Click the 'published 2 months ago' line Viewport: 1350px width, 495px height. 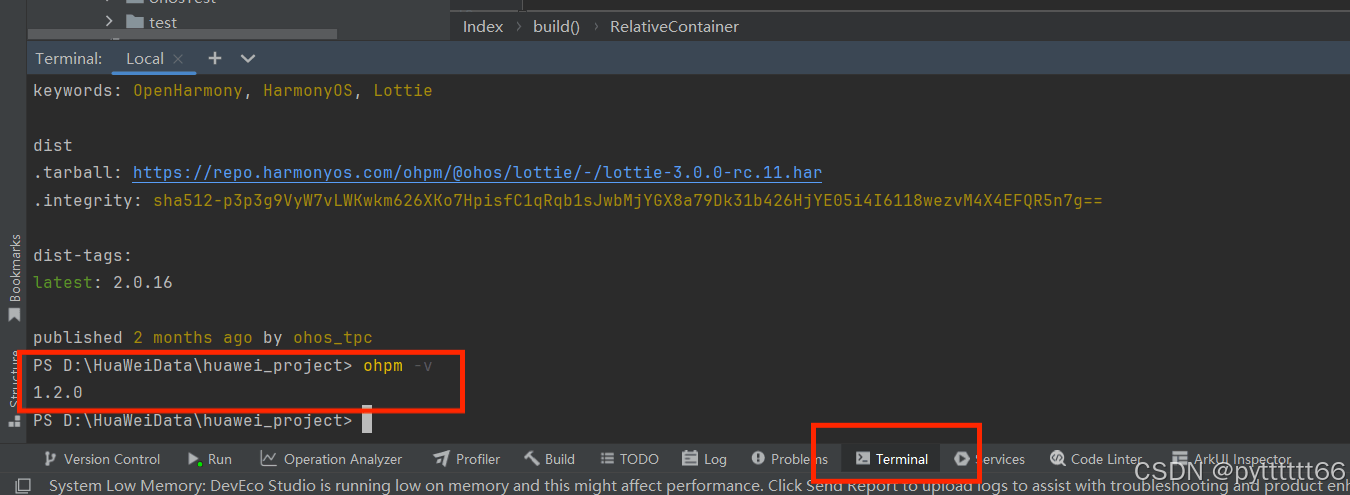pos(203,338)
